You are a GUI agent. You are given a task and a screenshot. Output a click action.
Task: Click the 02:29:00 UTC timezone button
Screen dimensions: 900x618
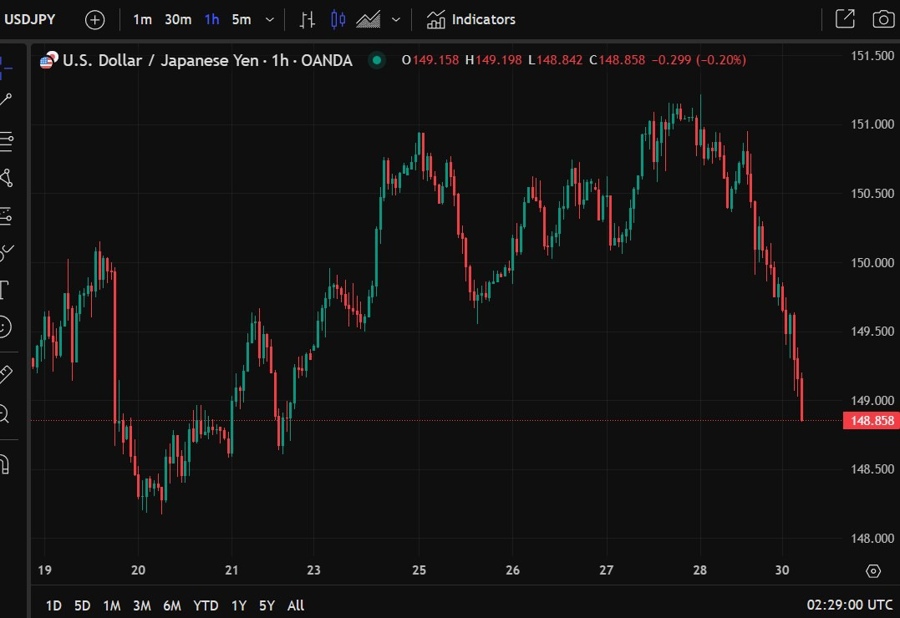click(849, 605)
